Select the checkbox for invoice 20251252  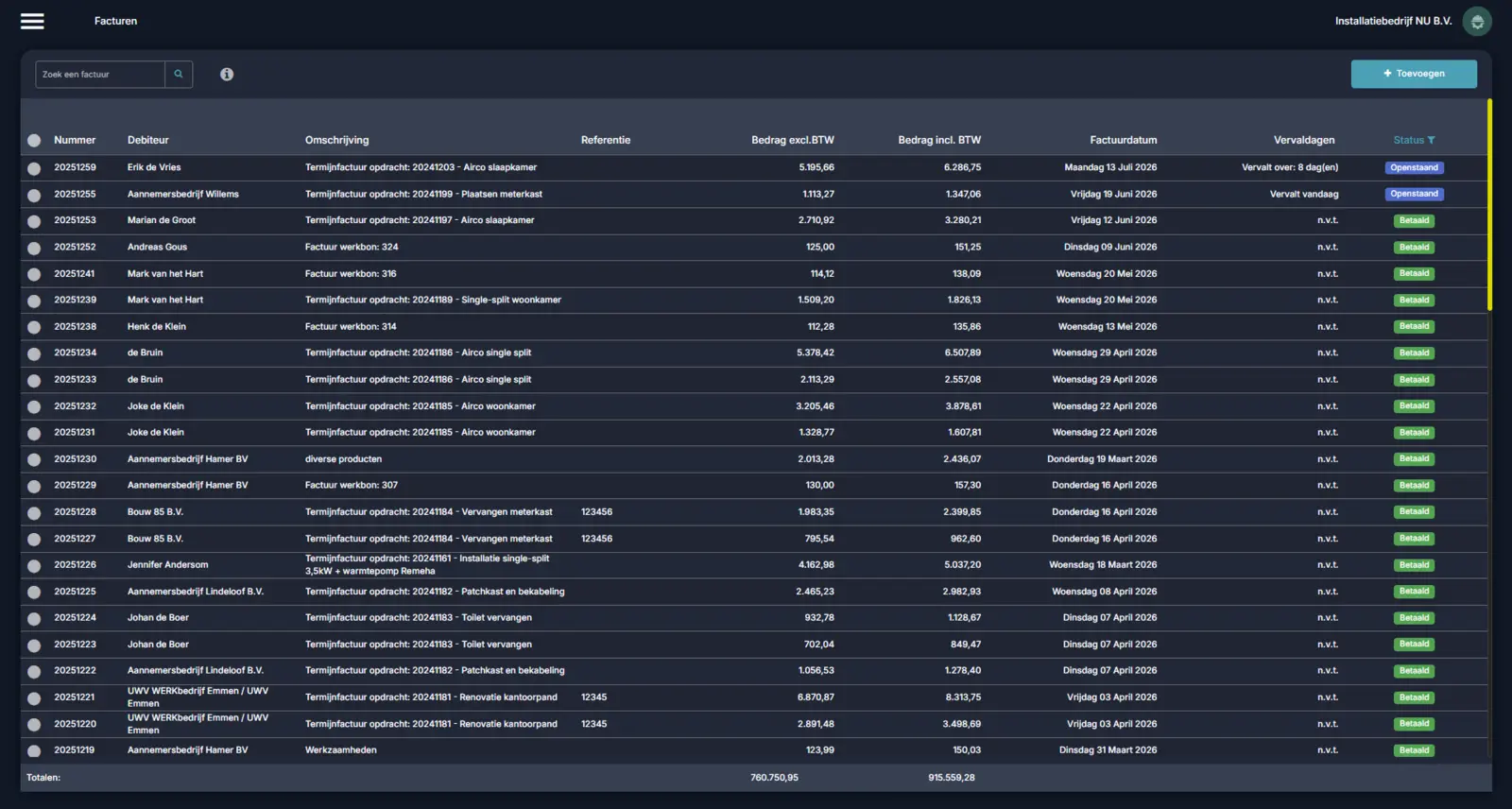point(34,248)
